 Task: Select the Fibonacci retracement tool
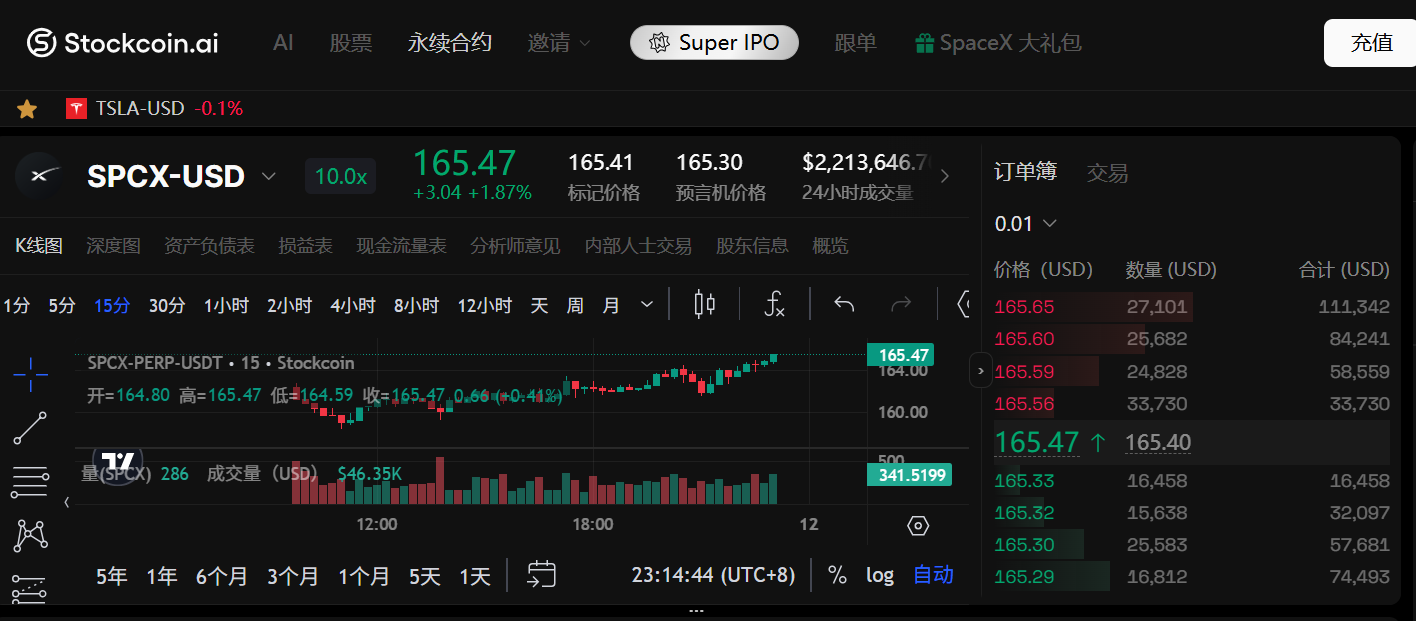tap(30, 482)
